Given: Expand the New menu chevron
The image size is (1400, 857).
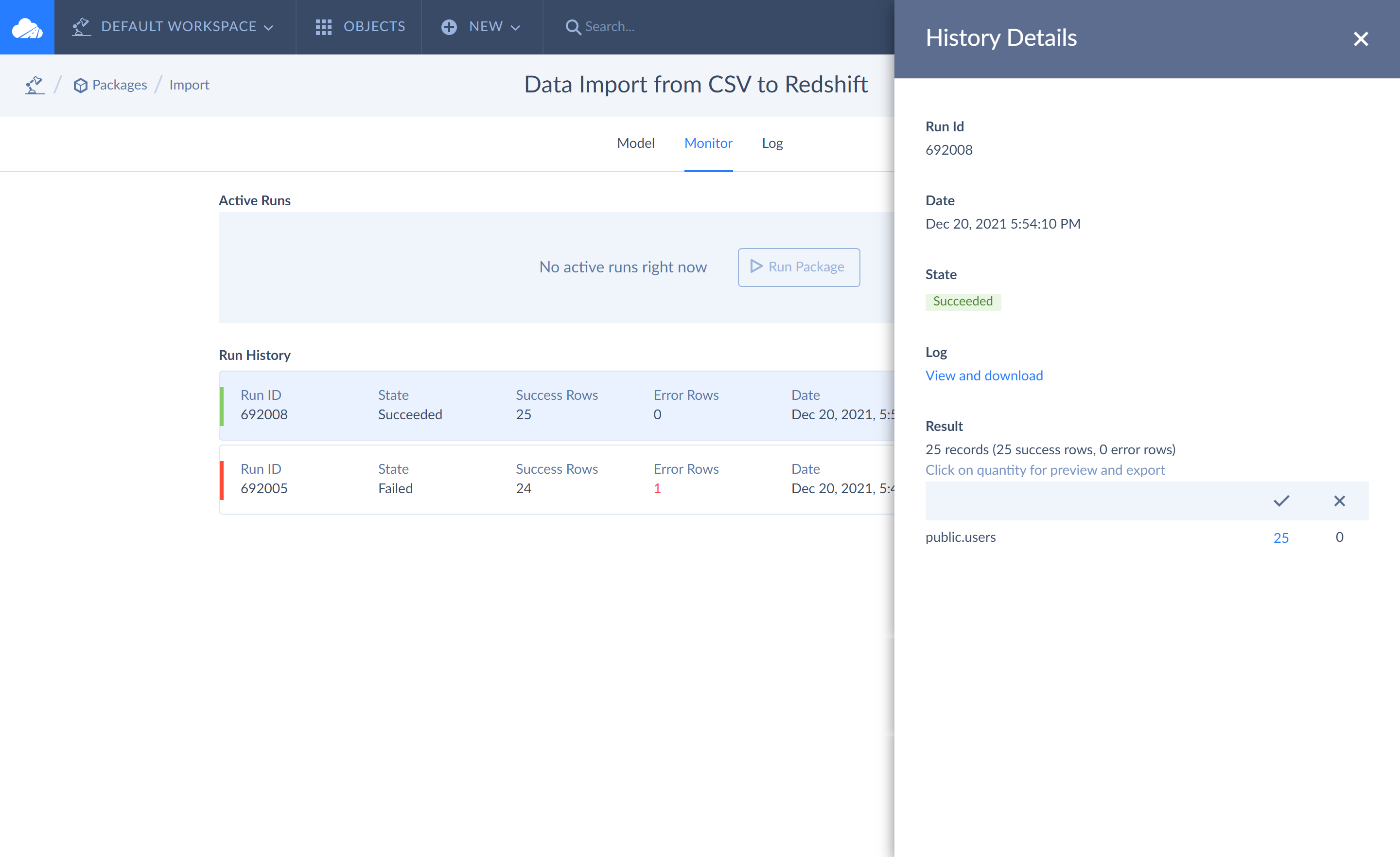Looking at the screenshot, I should pos(515,27).
